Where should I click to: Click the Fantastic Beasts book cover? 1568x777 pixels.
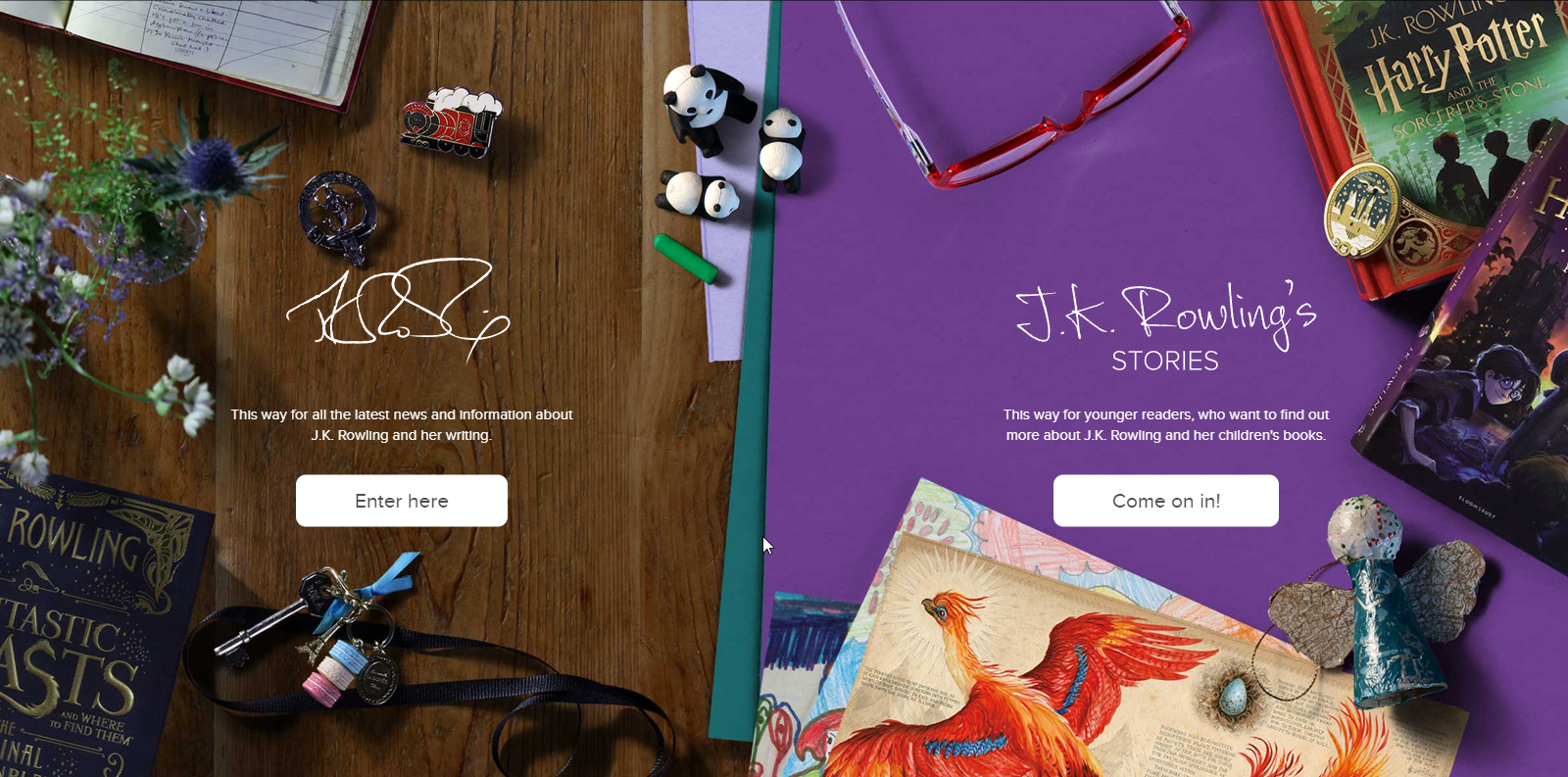coord(88,627)
